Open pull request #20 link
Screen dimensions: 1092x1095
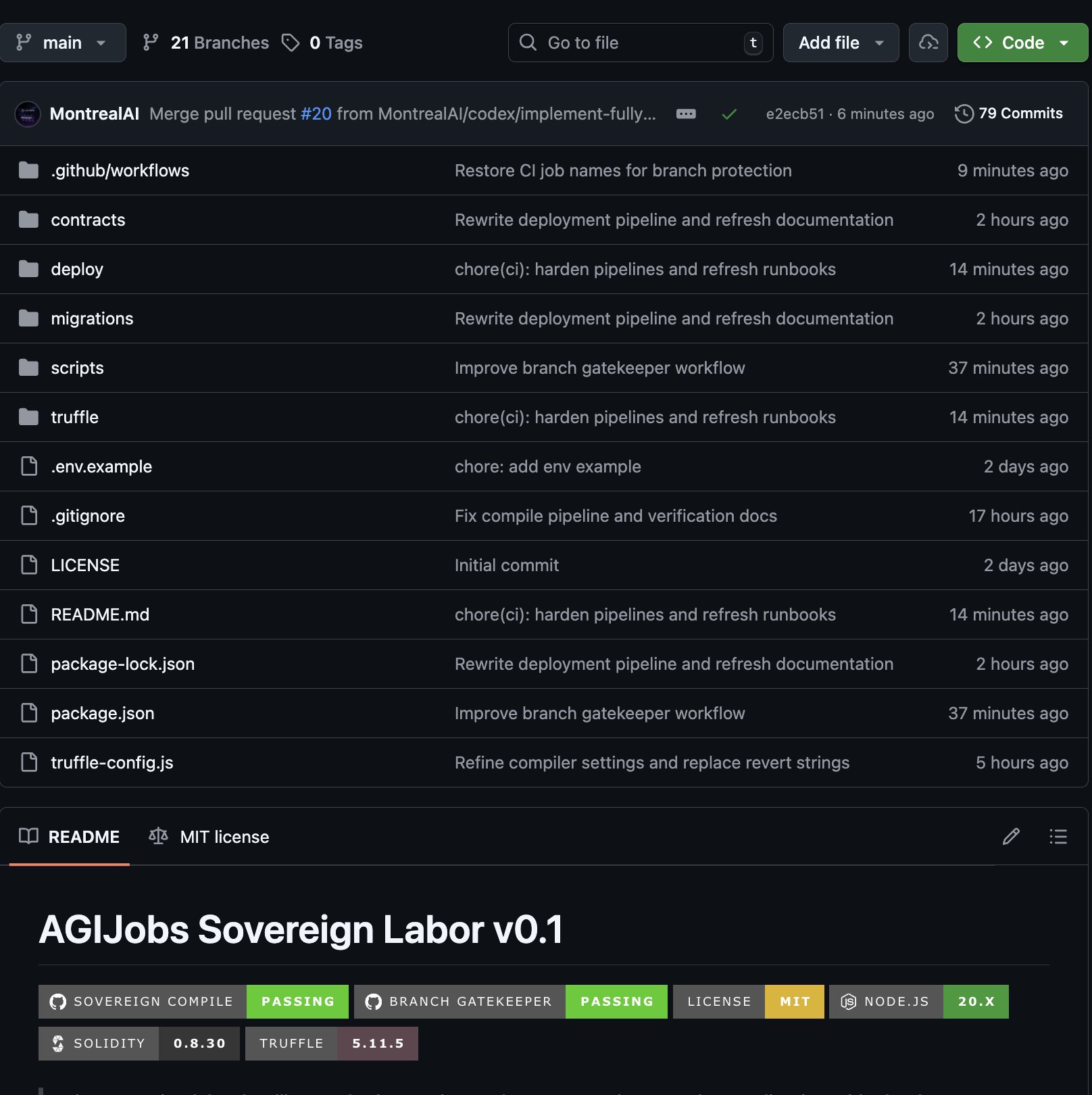pos(316,114)
